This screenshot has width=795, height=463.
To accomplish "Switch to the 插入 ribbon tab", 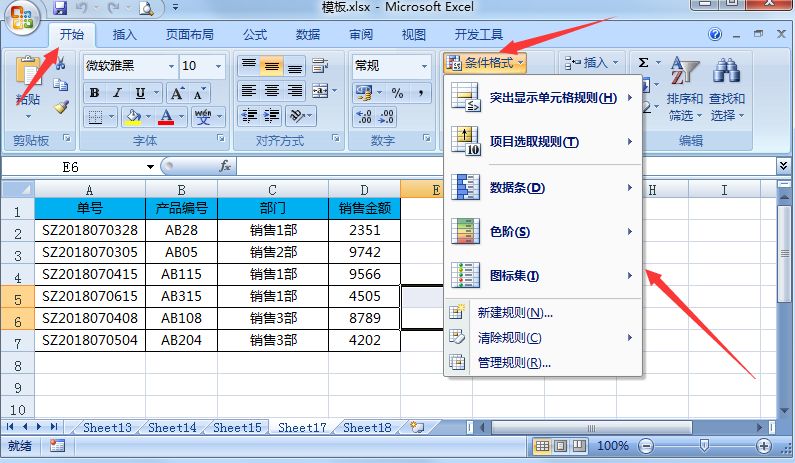I will click(124, 34).
